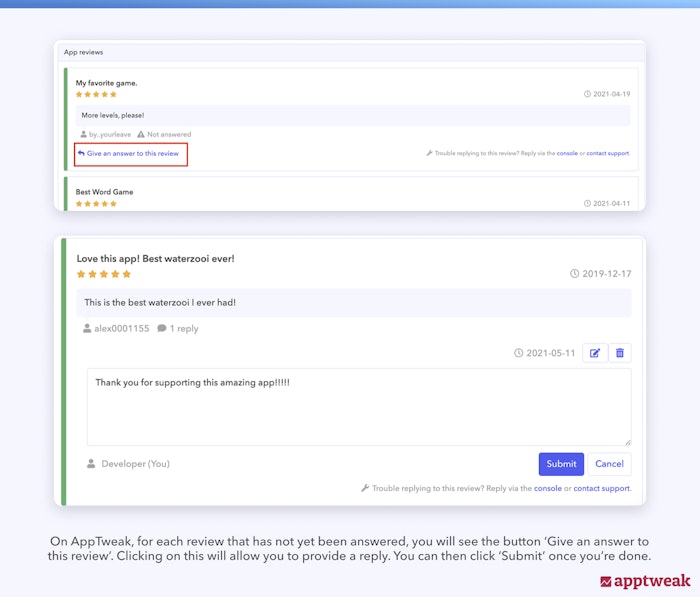Image resolution: width=700 pixels, height=597 pixels.
Task: Click the user icon beside alex0001155
Action: tap(88, 328)
